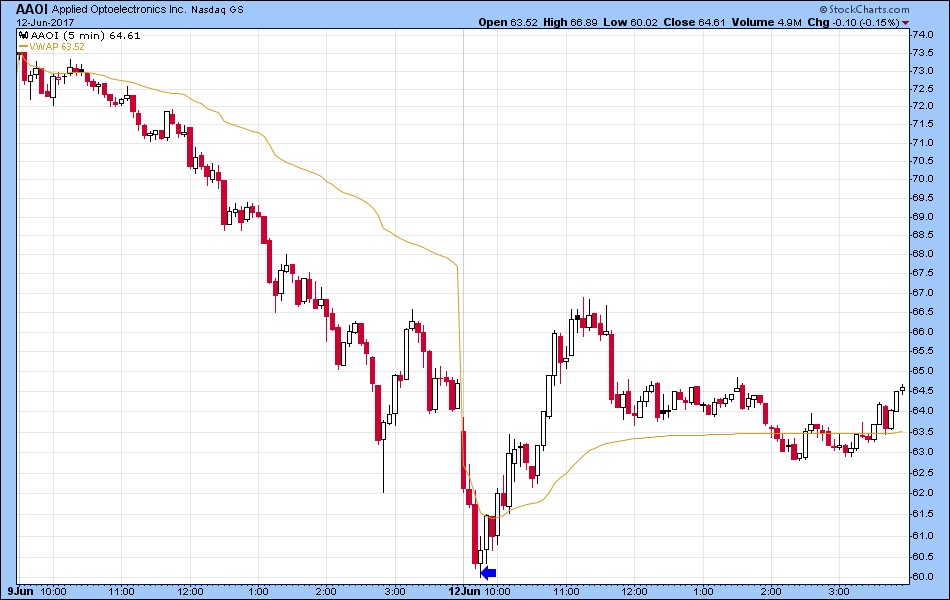Click the company name Applied Optoelectronics Inc.
This screenshot has height=600, width=950.
(x=119, y=10)
